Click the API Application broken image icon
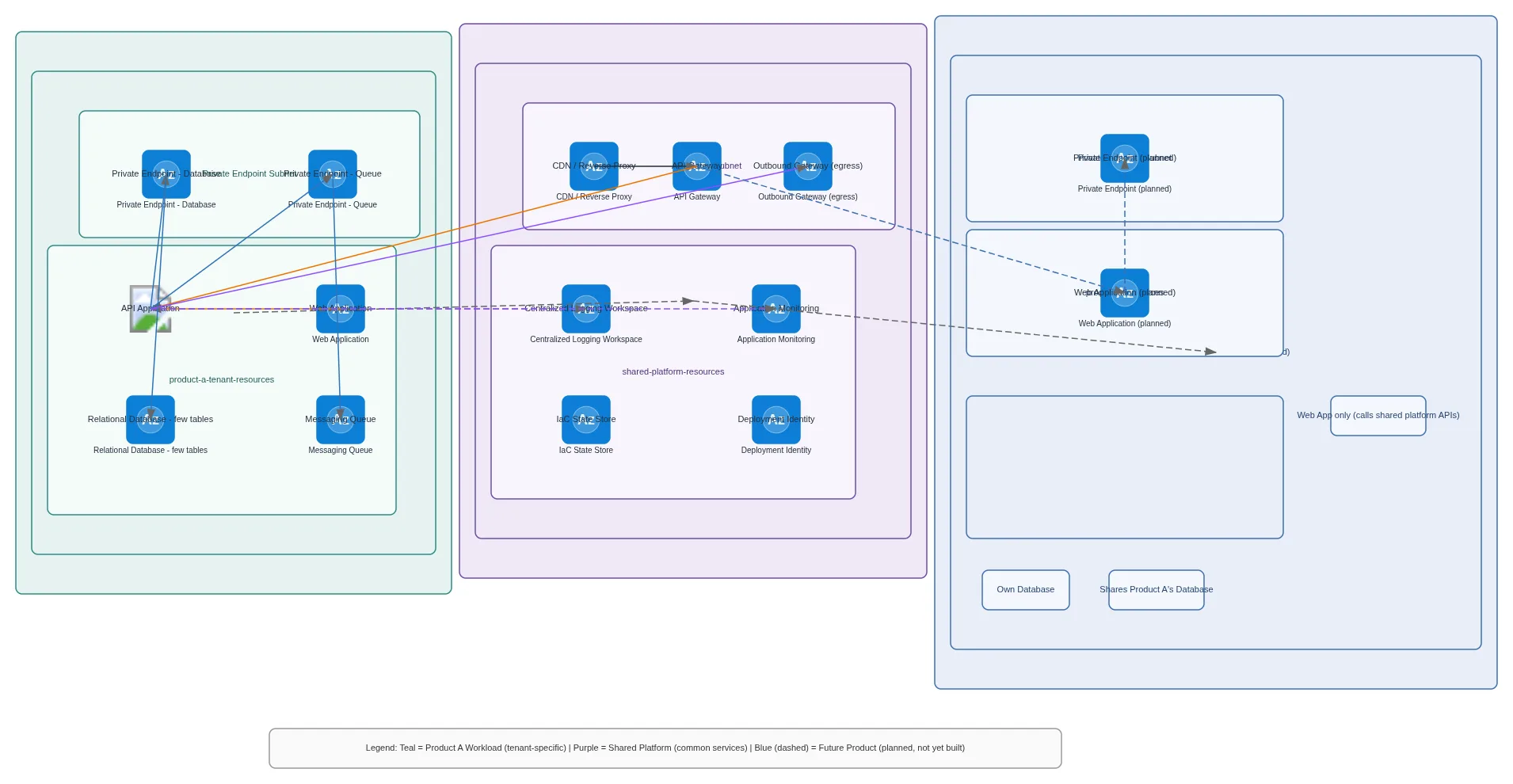The image size is (1513, 784). pyautogui.click(x=151, y=309)
